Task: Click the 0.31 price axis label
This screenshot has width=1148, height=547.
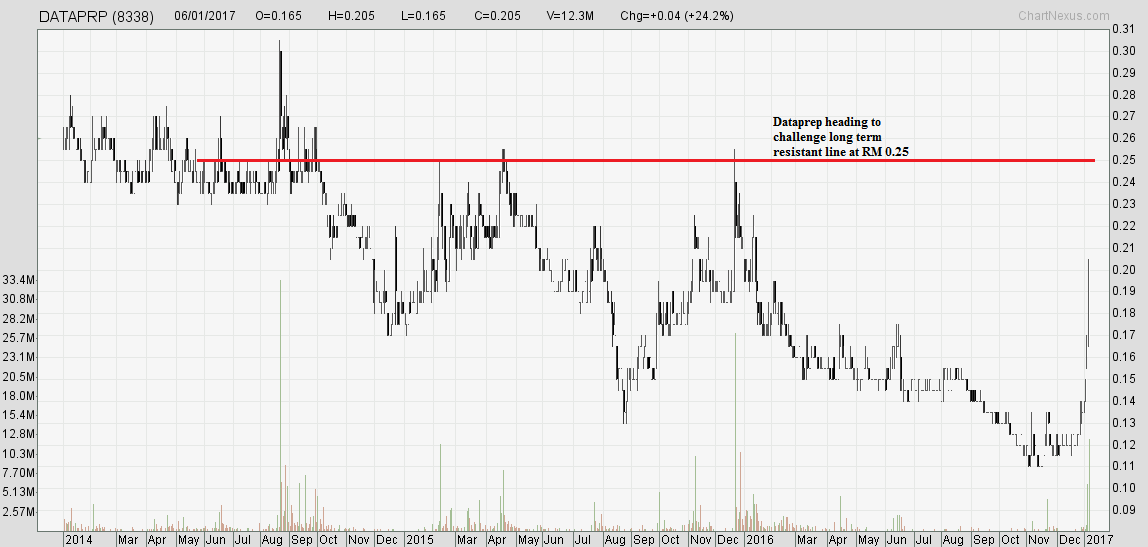Action: tap(1123, 29)
